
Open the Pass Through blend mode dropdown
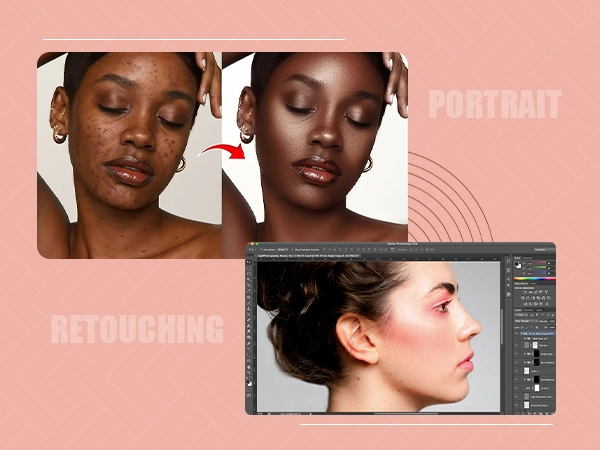(526, 321)
